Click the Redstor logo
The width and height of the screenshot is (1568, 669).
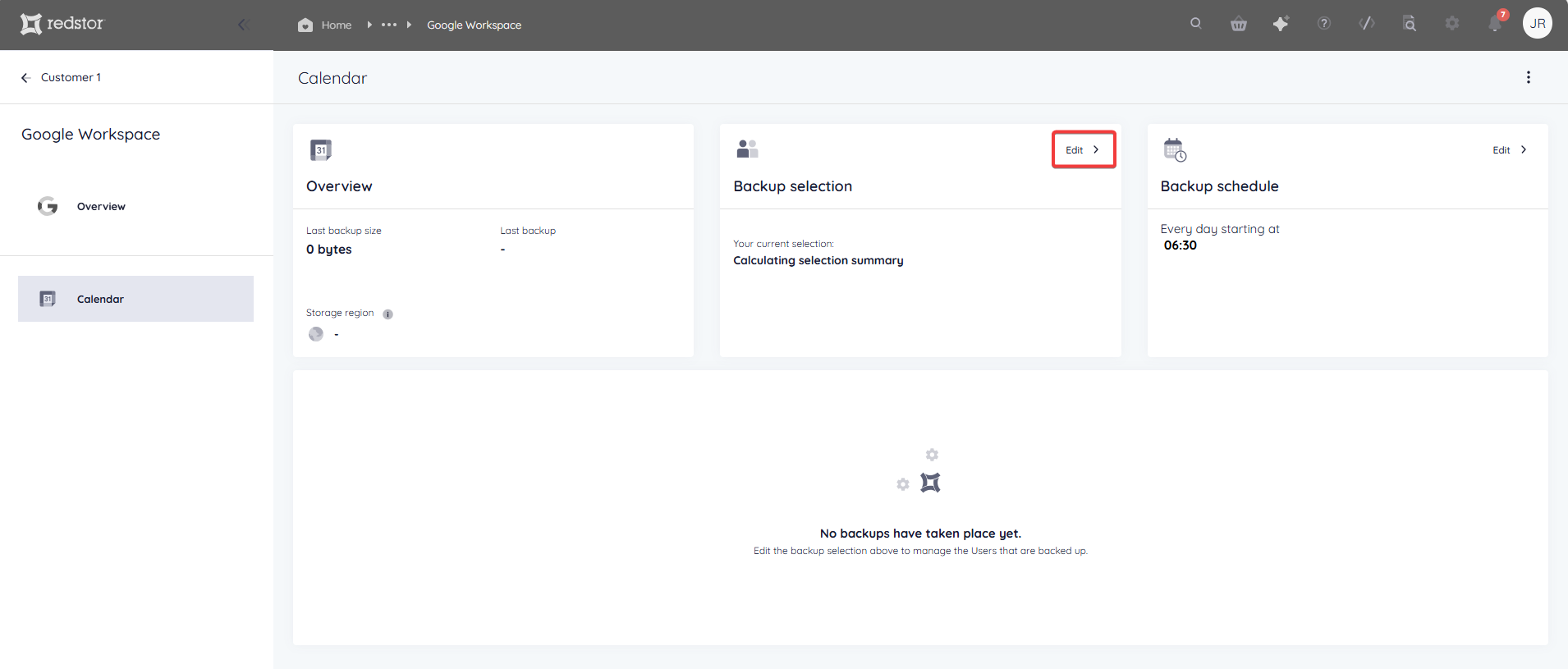pos(62,24)
